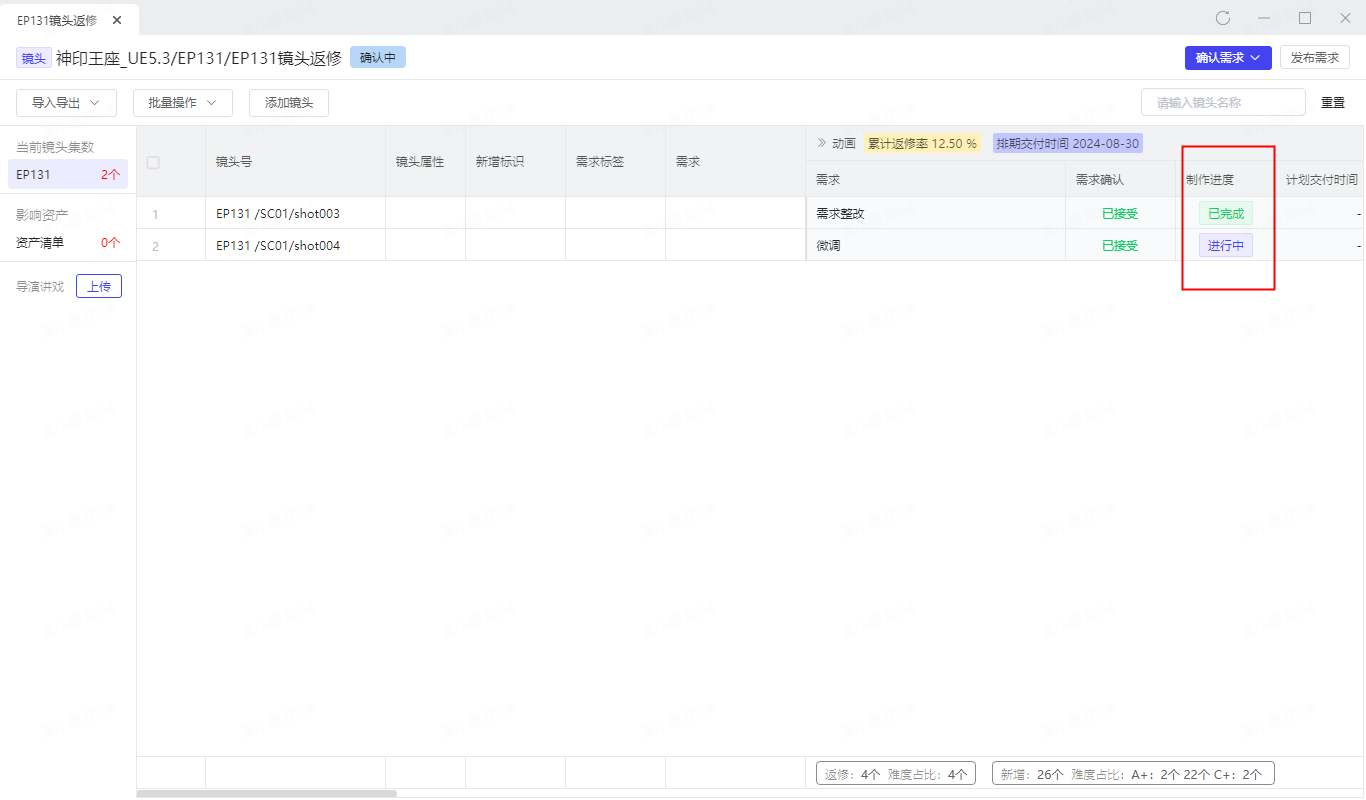Focus the 请输入镜头名称 search field

pyautogui.click(x=1222, y=103)
